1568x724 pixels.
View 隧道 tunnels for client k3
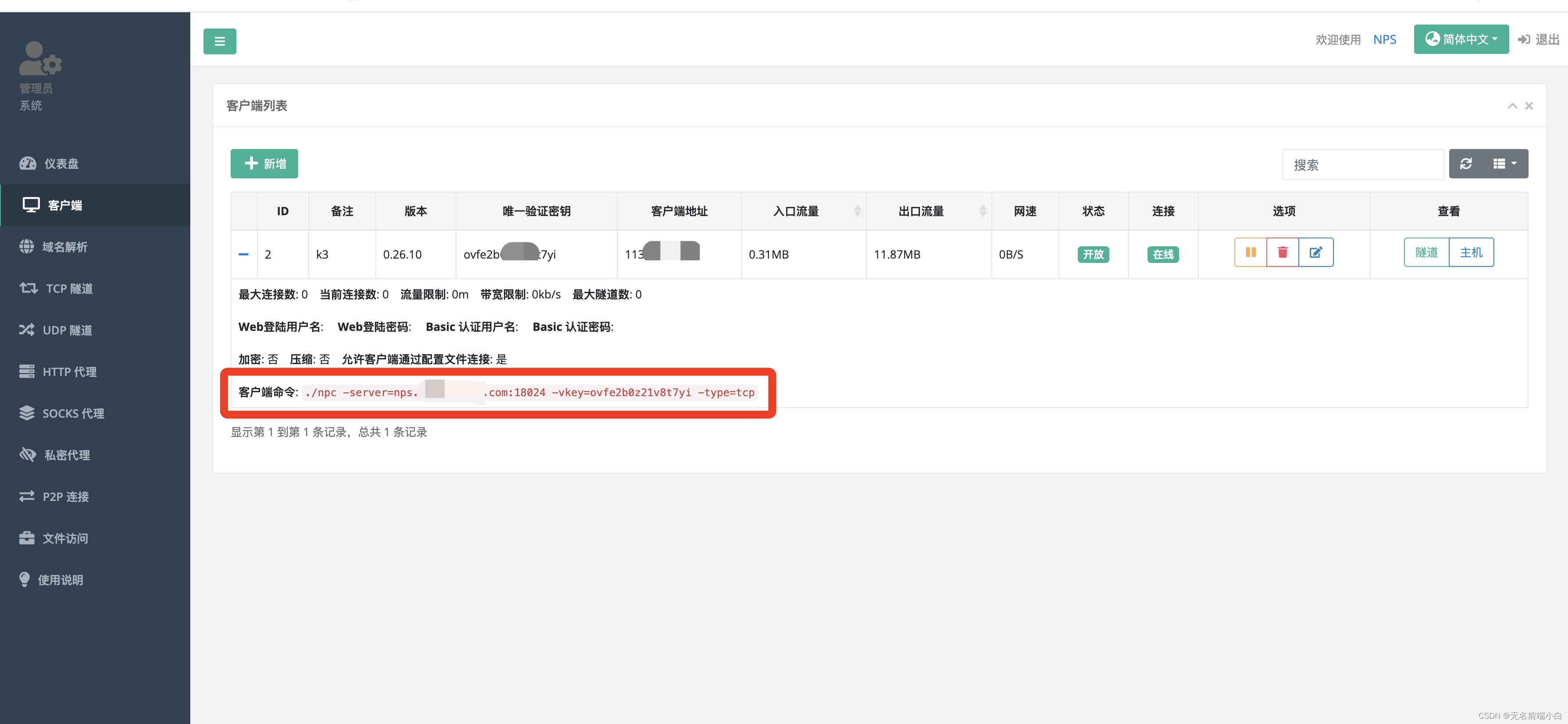1426,252
